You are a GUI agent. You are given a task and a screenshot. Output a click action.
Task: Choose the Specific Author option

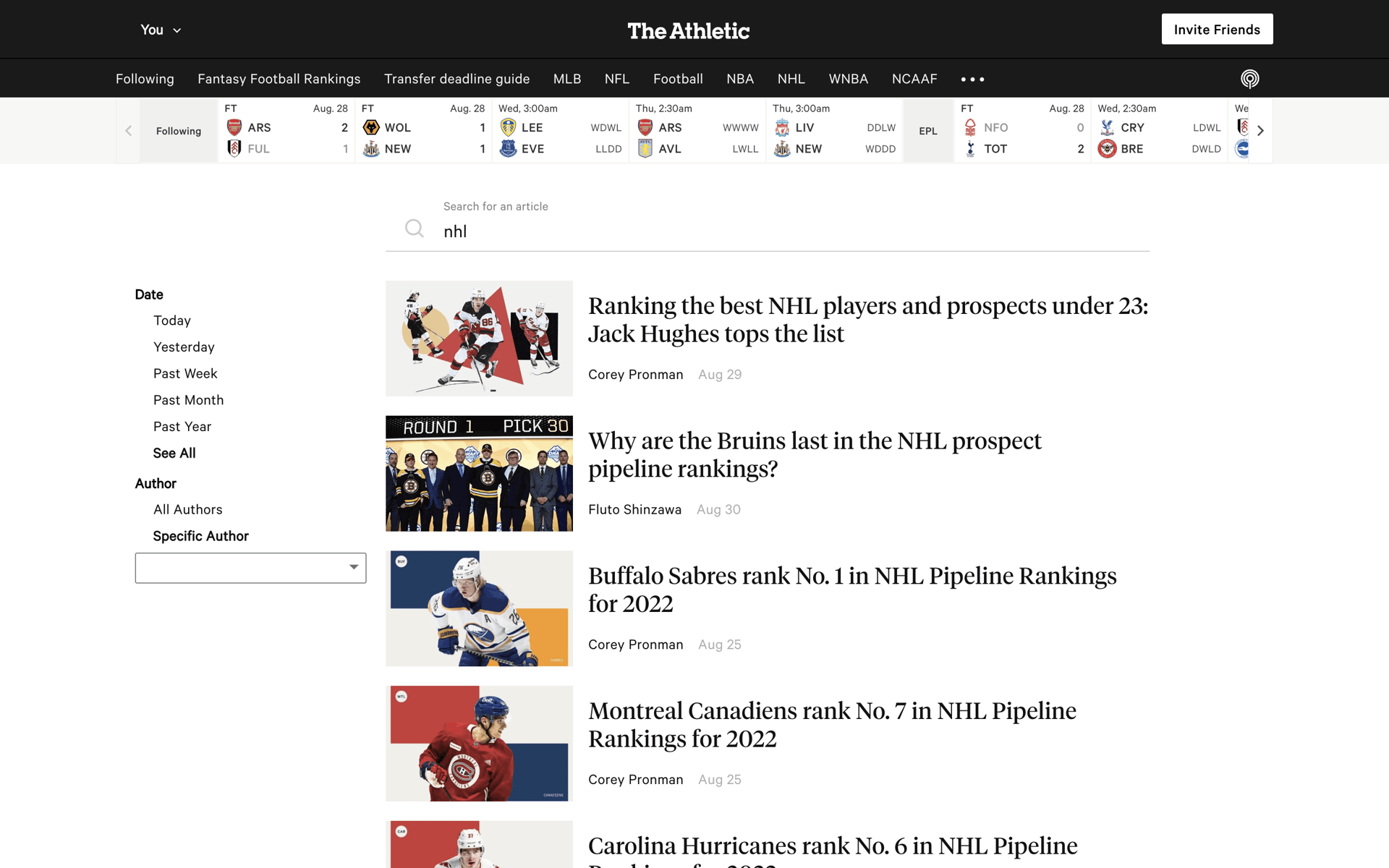click(201, 536)
